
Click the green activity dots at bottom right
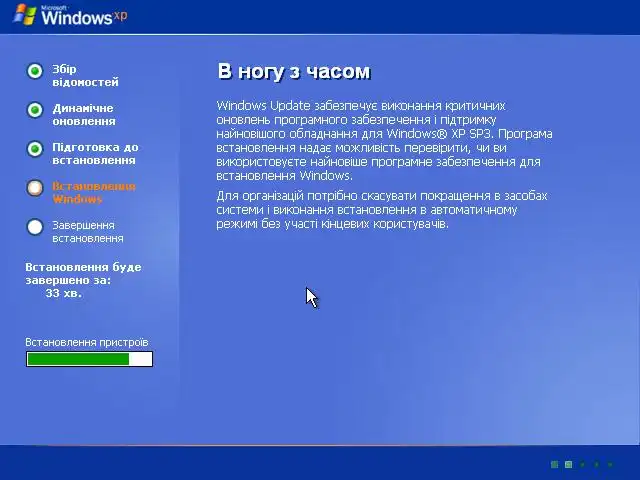[x=582, y=464]
